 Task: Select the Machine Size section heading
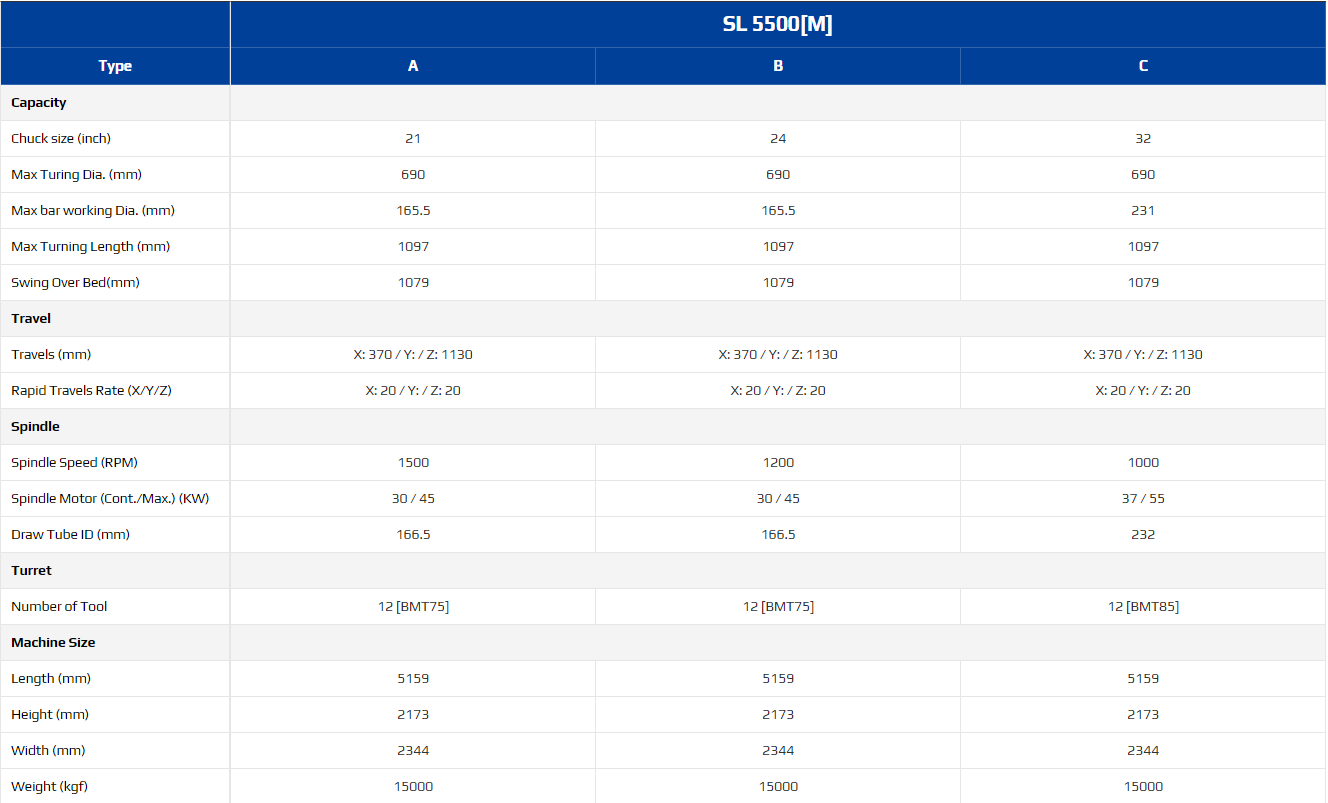click(53, 643)
